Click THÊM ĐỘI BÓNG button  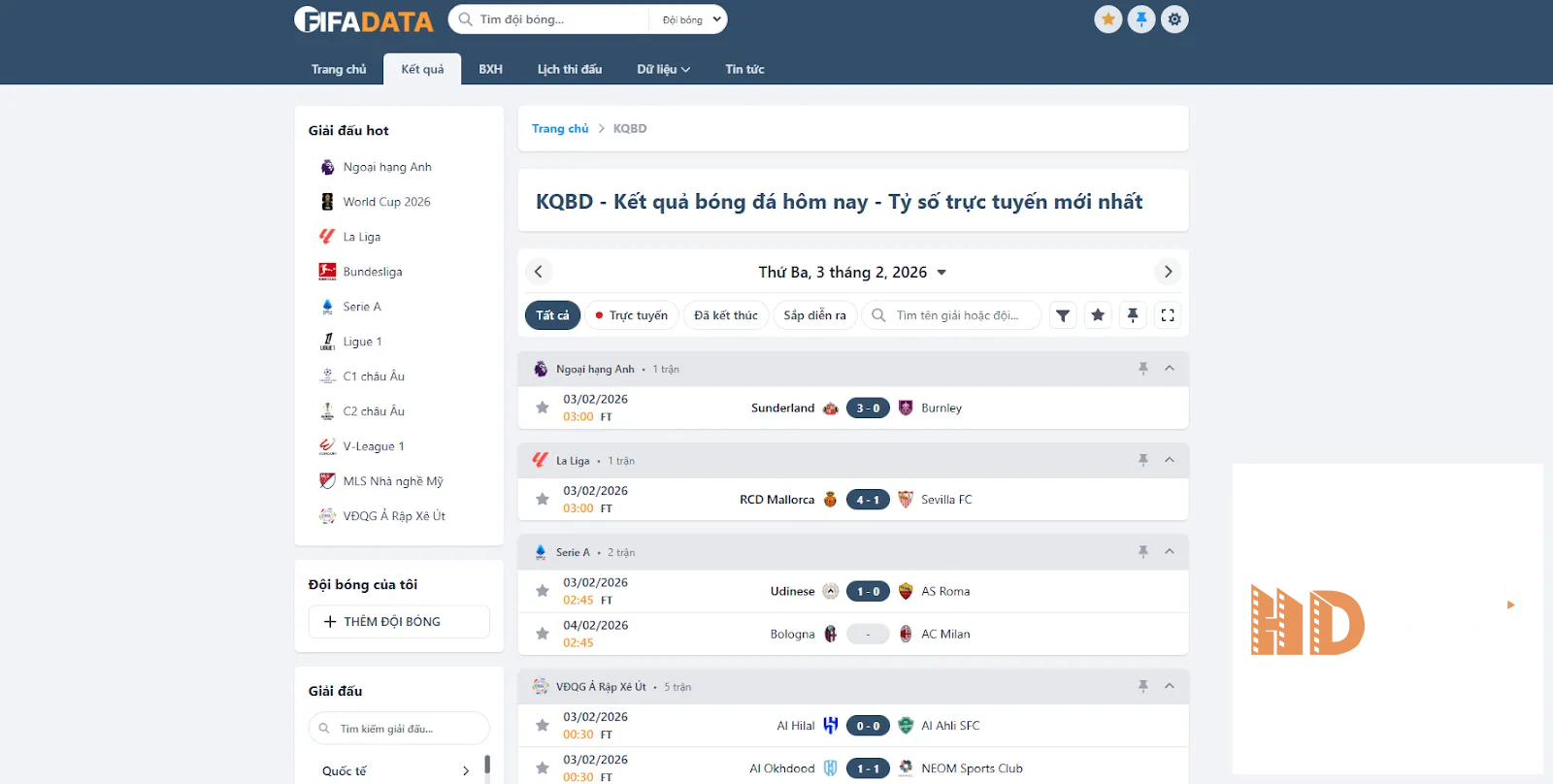tap(399, 622)
